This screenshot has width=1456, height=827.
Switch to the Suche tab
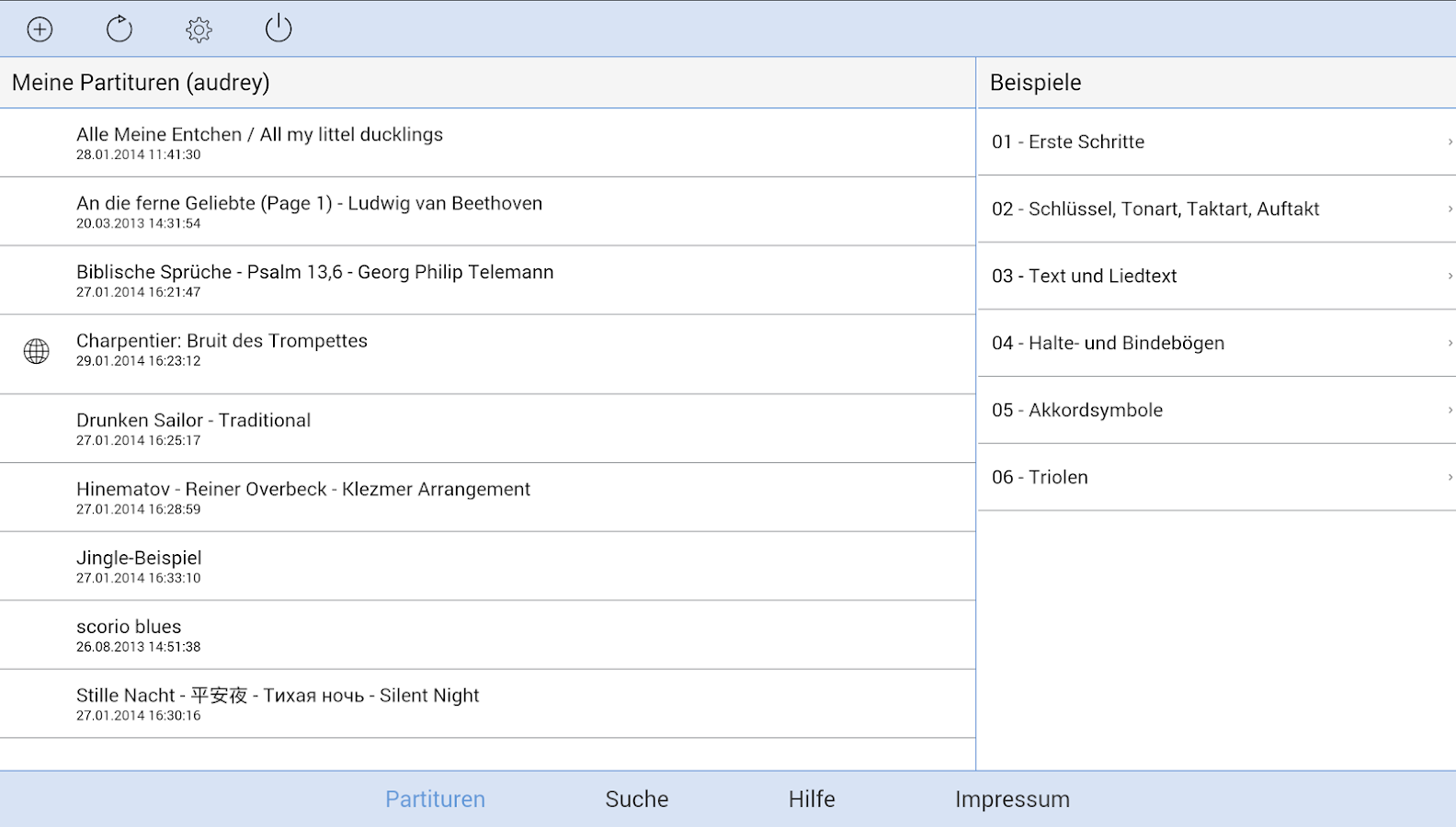tap(637, 799)
